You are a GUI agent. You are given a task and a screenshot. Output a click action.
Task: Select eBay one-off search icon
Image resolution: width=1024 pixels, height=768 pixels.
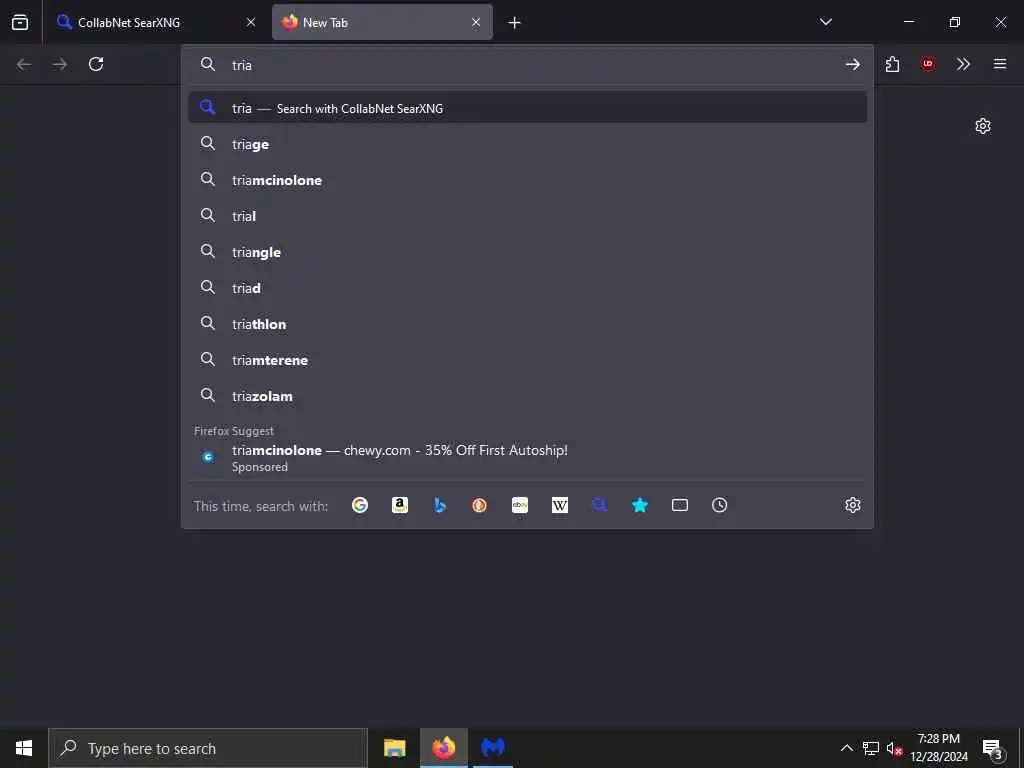(520, 505)
